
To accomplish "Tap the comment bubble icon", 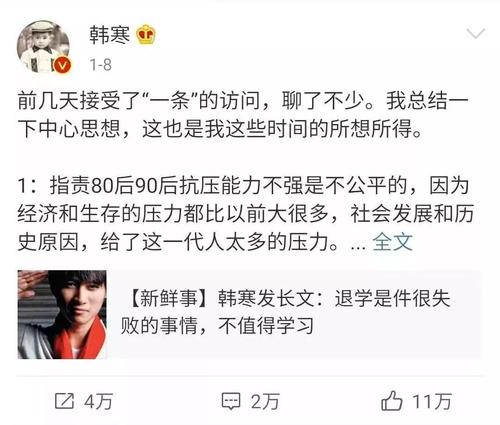I will click(231, 401).
